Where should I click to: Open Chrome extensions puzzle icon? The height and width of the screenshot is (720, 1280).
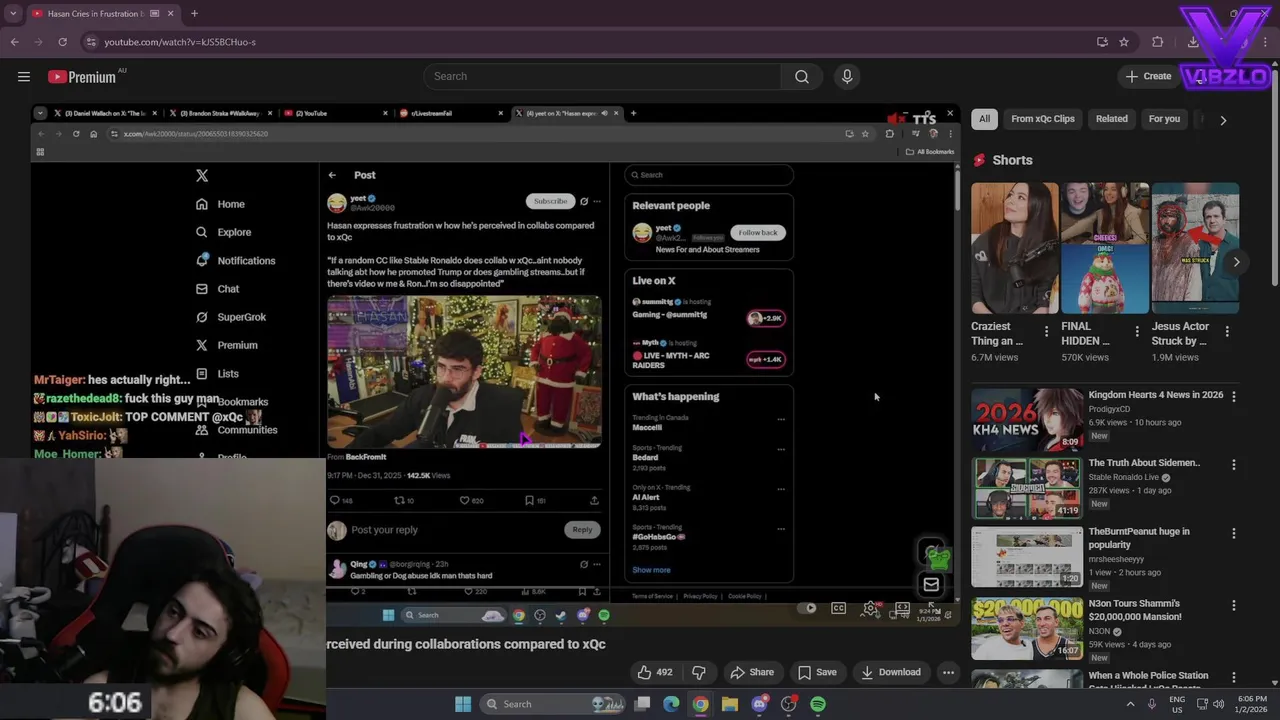coord(1158,42)
